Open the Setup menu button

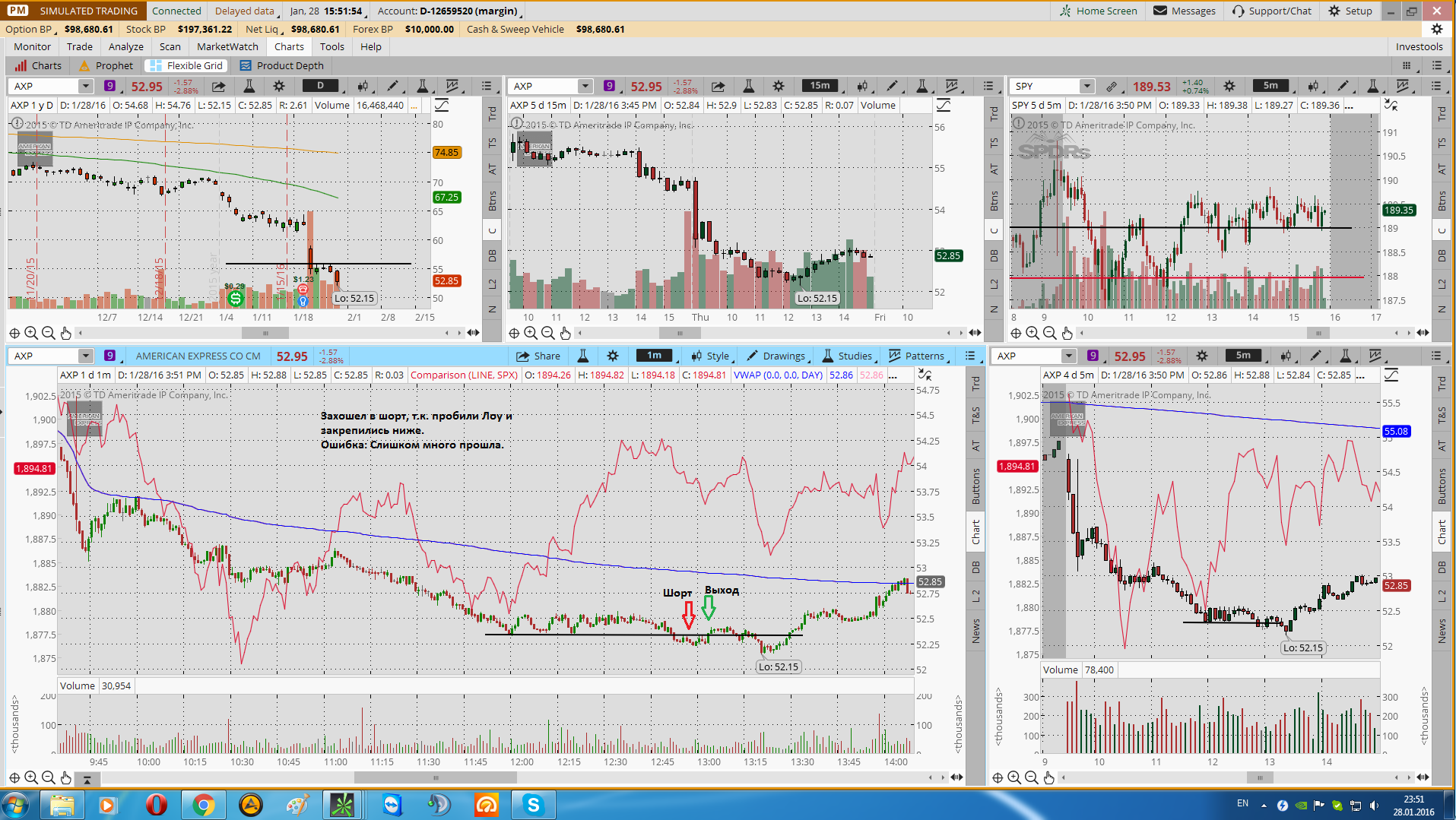[x=1350, y=11]
